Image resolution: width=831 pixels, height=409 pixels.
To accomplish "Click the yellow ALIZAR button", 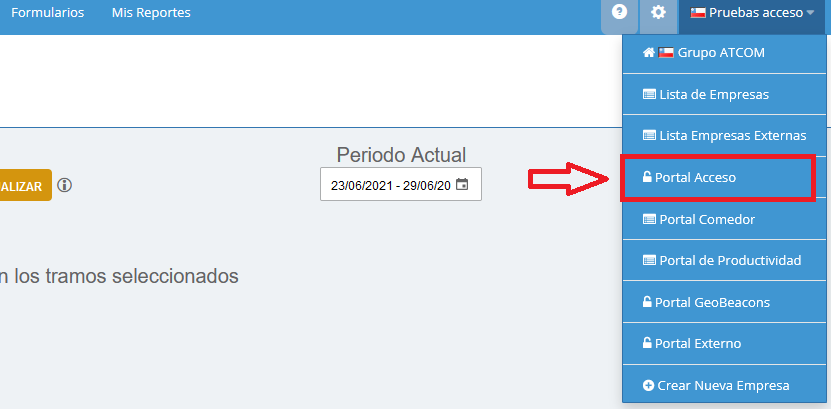I will coord(25,185).
